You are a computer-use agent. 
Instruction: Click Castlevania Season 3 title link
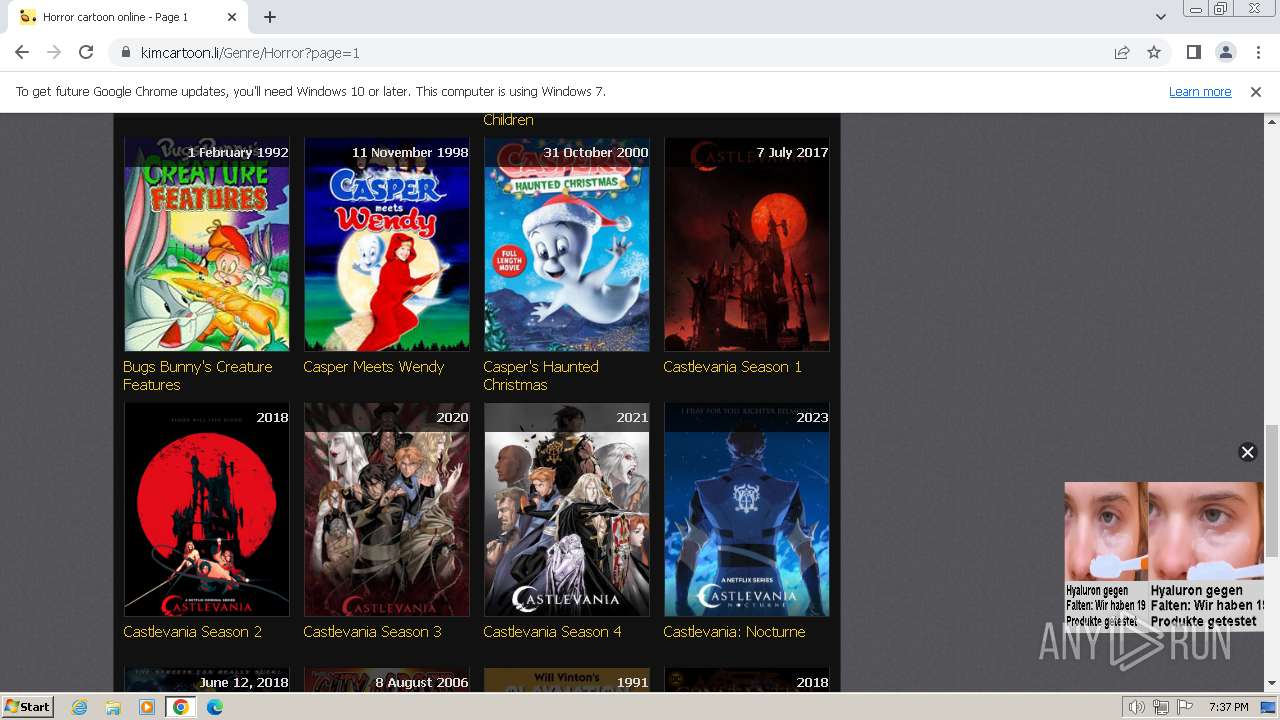tap(373, 632)
